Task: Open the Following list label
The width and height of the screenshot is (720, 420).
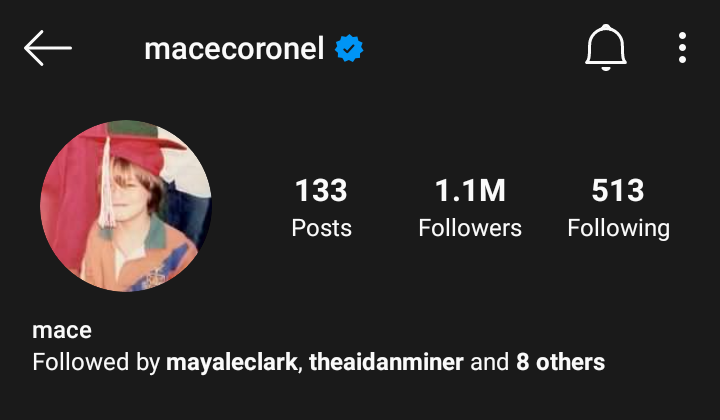Action: tap(619, 229)
